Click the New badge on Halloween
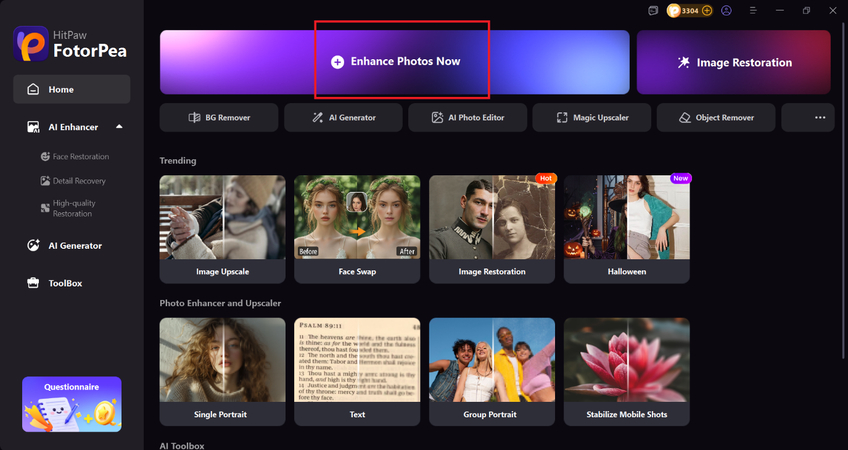The width and height of the screenshot is (848, 450). (680, 178)
